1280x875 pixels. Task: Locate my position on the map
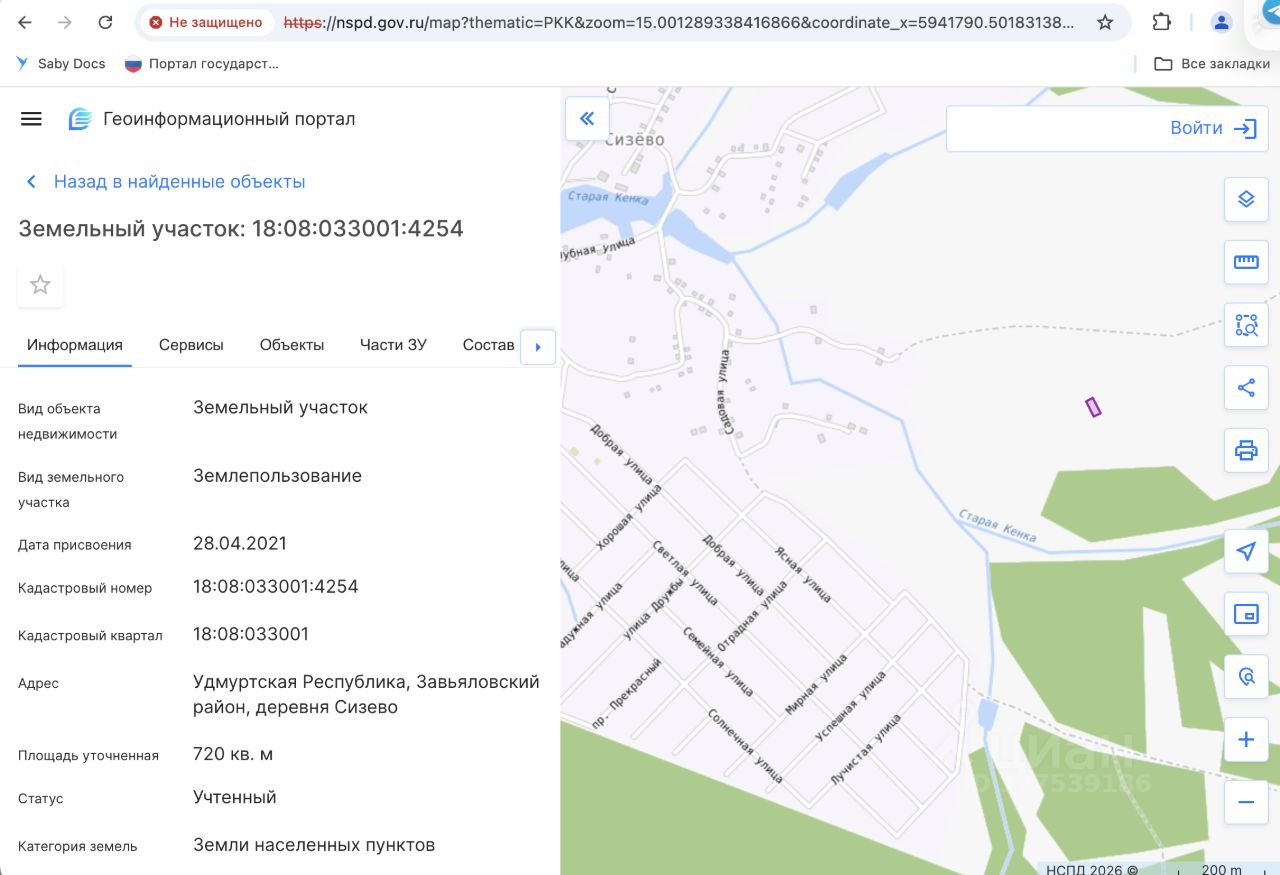(1246, 551)
